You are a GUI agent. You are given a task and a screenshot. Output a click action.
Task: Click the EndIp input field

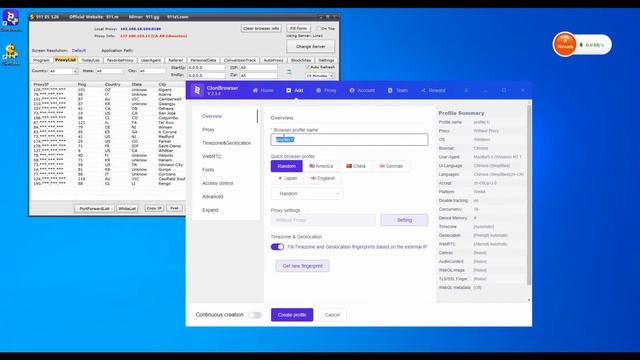(x=206, y=76)
